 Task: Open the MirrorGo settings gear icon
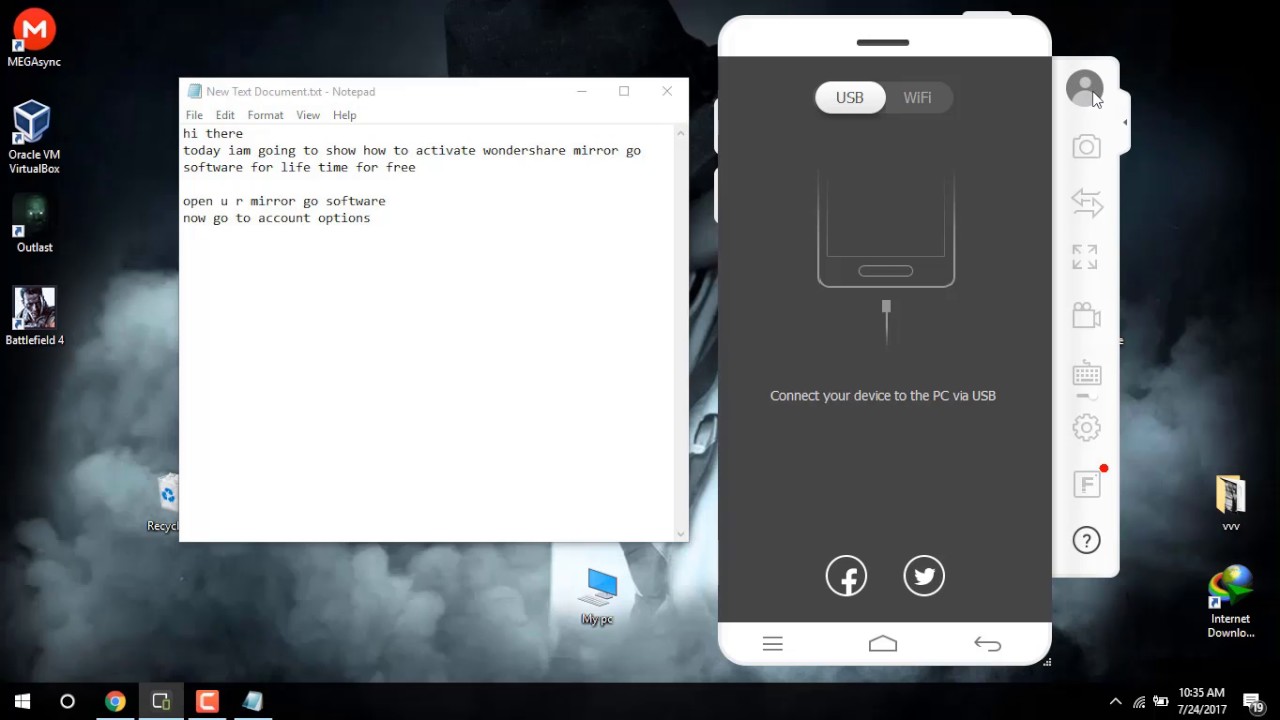1086,428
